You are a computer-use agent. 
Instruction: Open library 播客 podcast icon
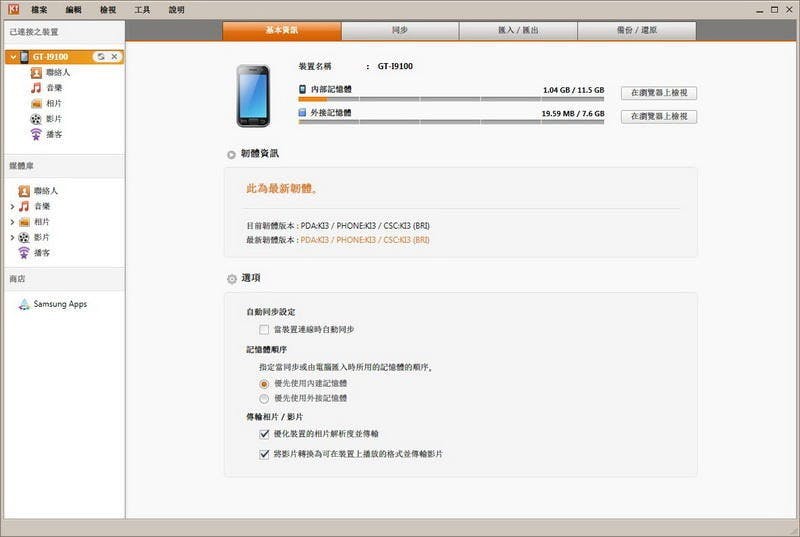24,253
